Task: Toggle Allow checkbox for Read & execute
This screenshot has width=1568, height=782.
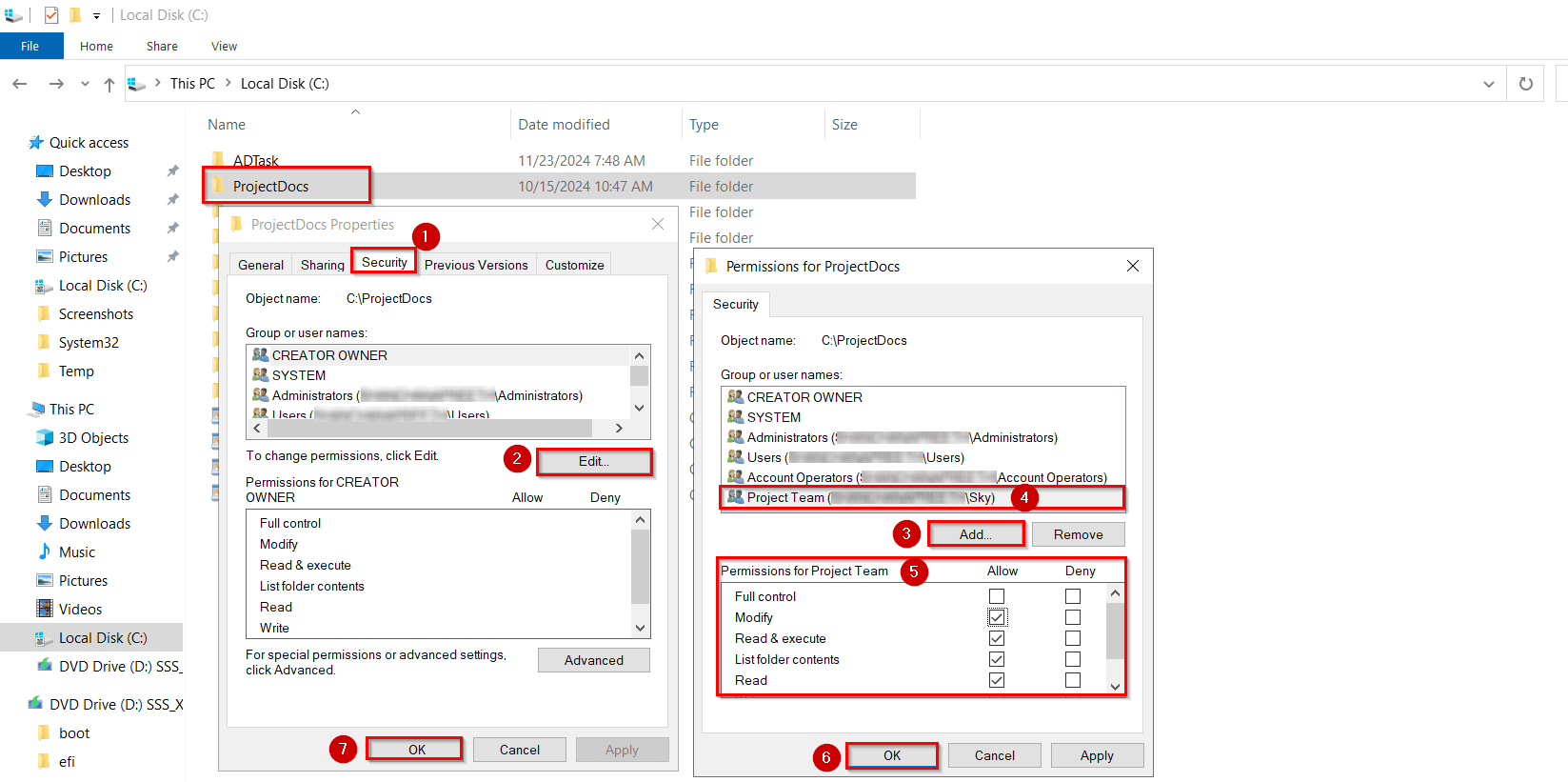Action: (997, 638)
